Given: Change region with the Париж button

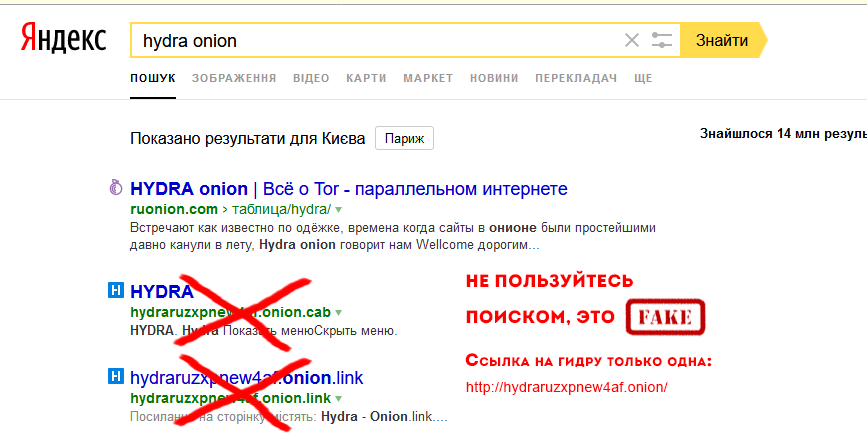Looking at the screenshot, I should click(404, 138).
